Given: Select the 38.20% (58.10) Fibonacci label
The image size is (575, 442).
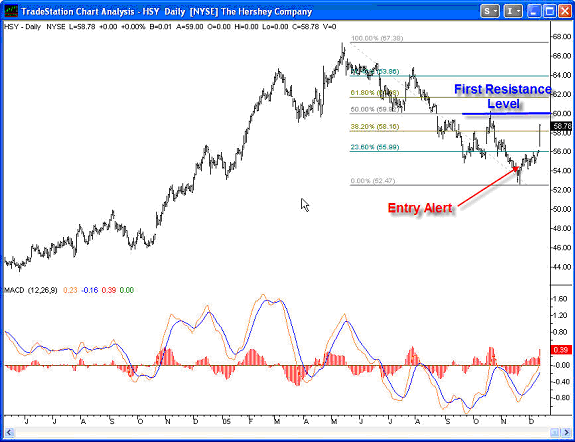Looking at the screenshot, I should (375, 127).
